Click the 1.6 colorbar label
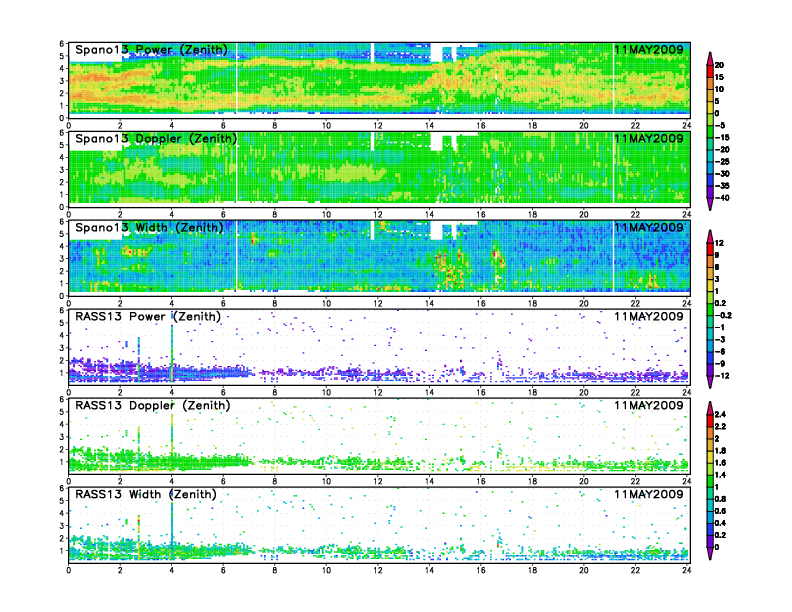The image size is (792, 612). 721,463
